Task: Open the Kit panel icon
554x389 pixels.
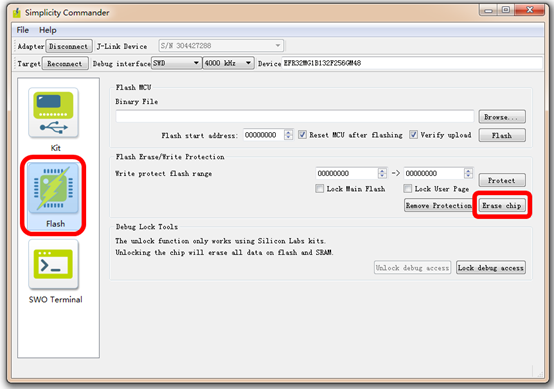Action: pos(53,113)
